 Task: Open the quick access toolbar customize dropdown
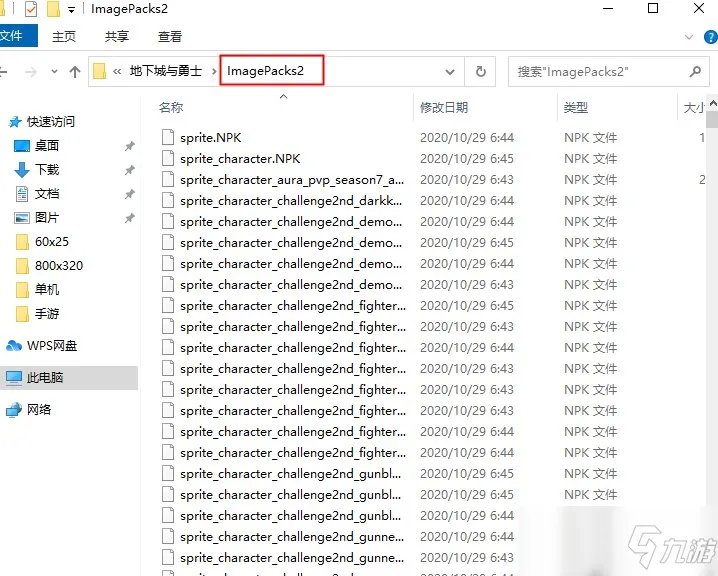coord(71,10)
